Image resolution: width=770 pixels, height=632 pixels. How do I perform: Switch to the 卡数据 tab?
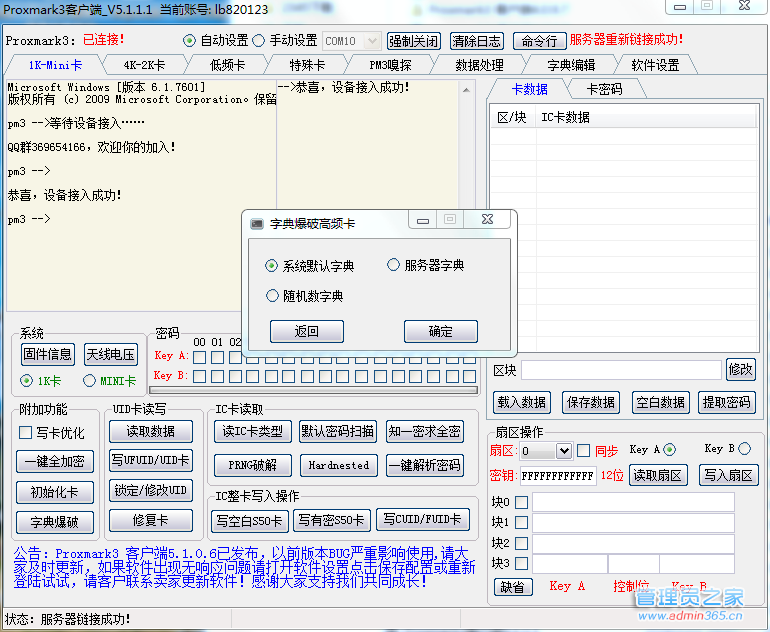tap(529, 89)
